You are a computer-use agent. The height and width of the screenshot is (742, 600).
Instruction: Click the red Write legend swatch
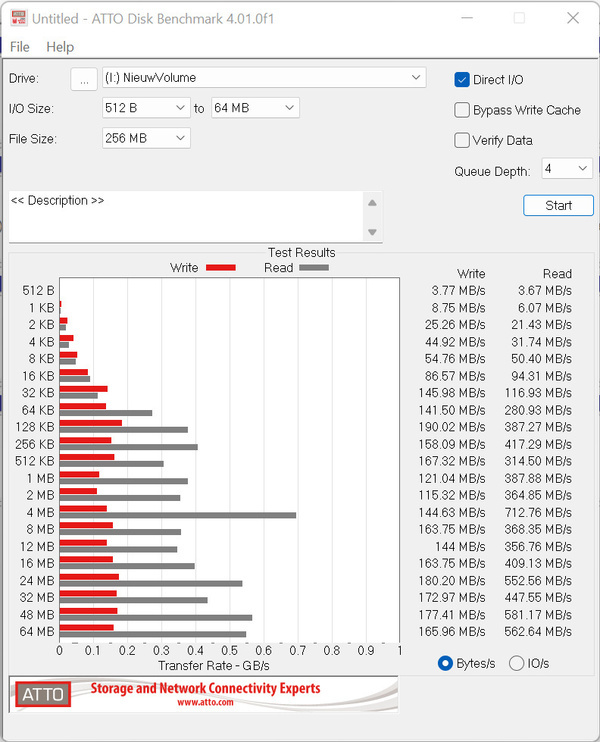[x=221, y=268]
